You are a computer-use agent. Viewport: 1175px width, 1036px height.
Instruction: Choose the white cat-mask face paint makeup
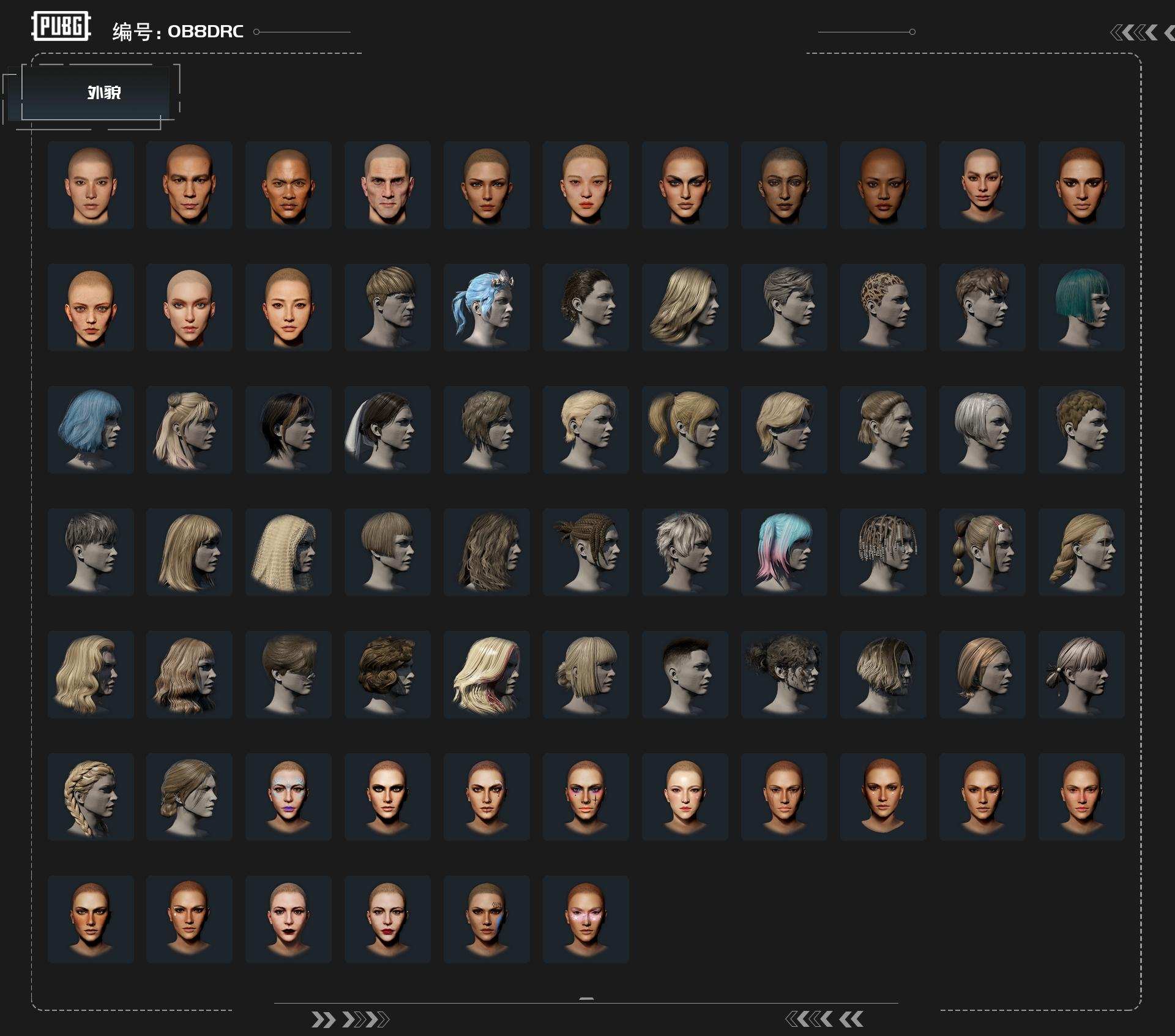click(288, 797)
